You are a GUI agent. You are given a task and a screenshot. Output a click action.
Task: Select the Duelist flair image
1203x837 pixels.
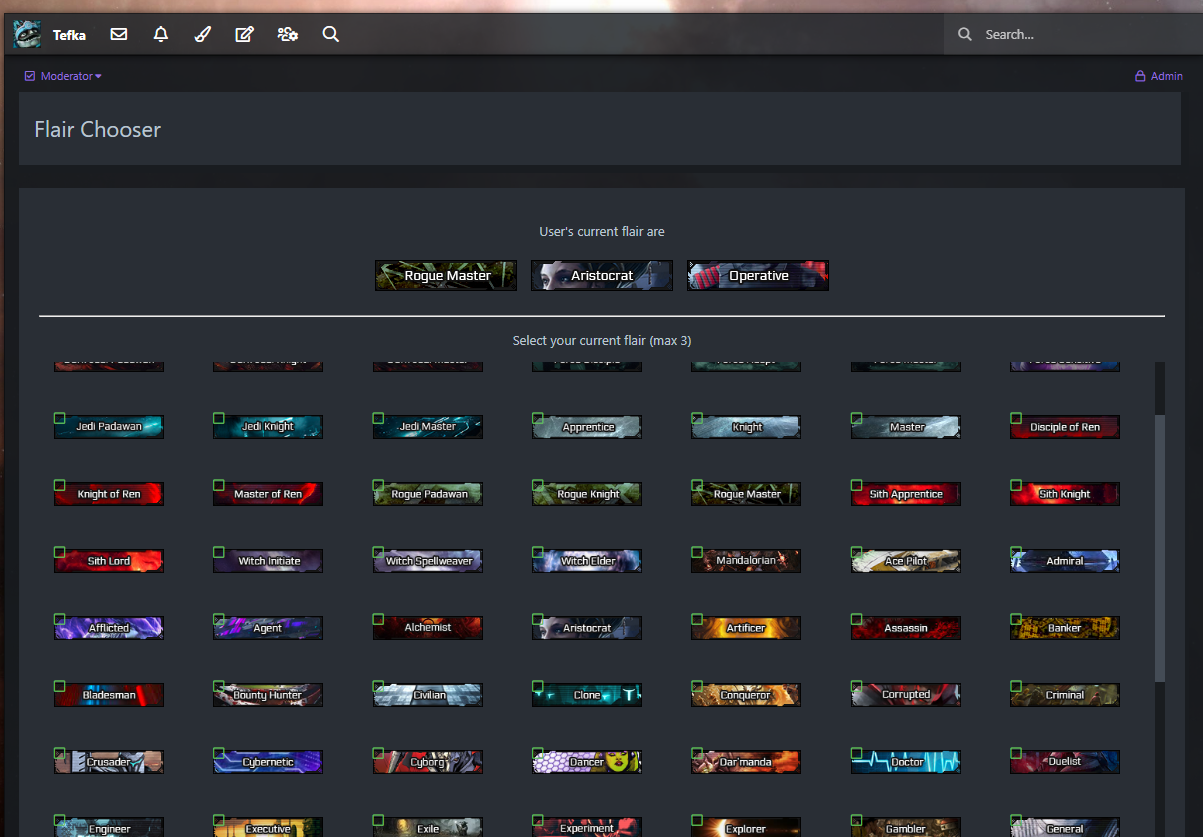[1065, 762]
